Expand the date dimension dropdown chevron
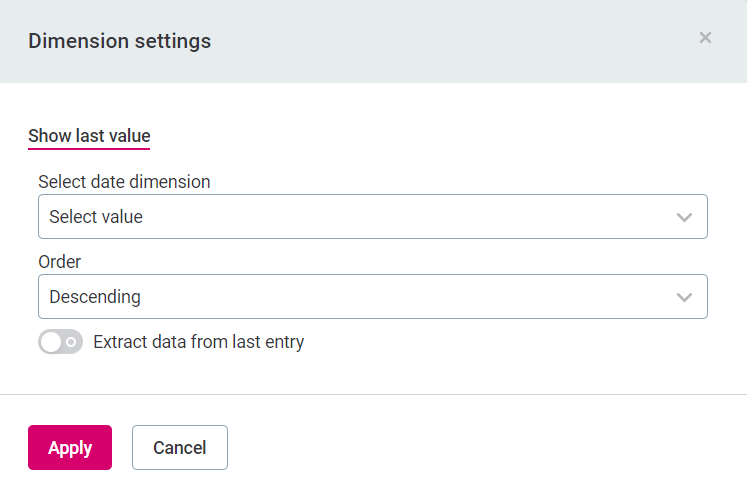 [684, 217]
